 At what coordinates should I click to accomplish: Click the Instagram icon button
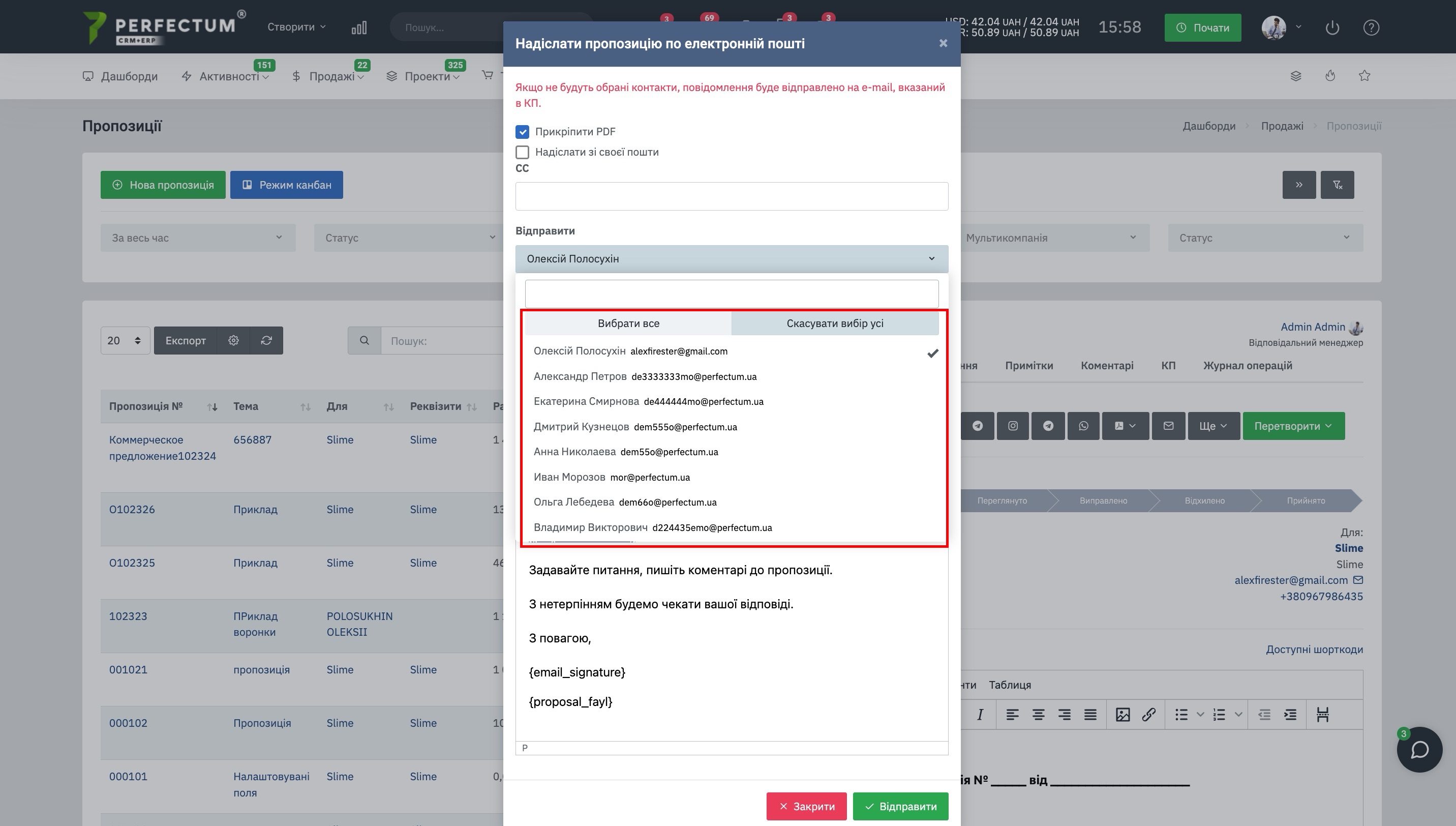[x=1013, y=426]
